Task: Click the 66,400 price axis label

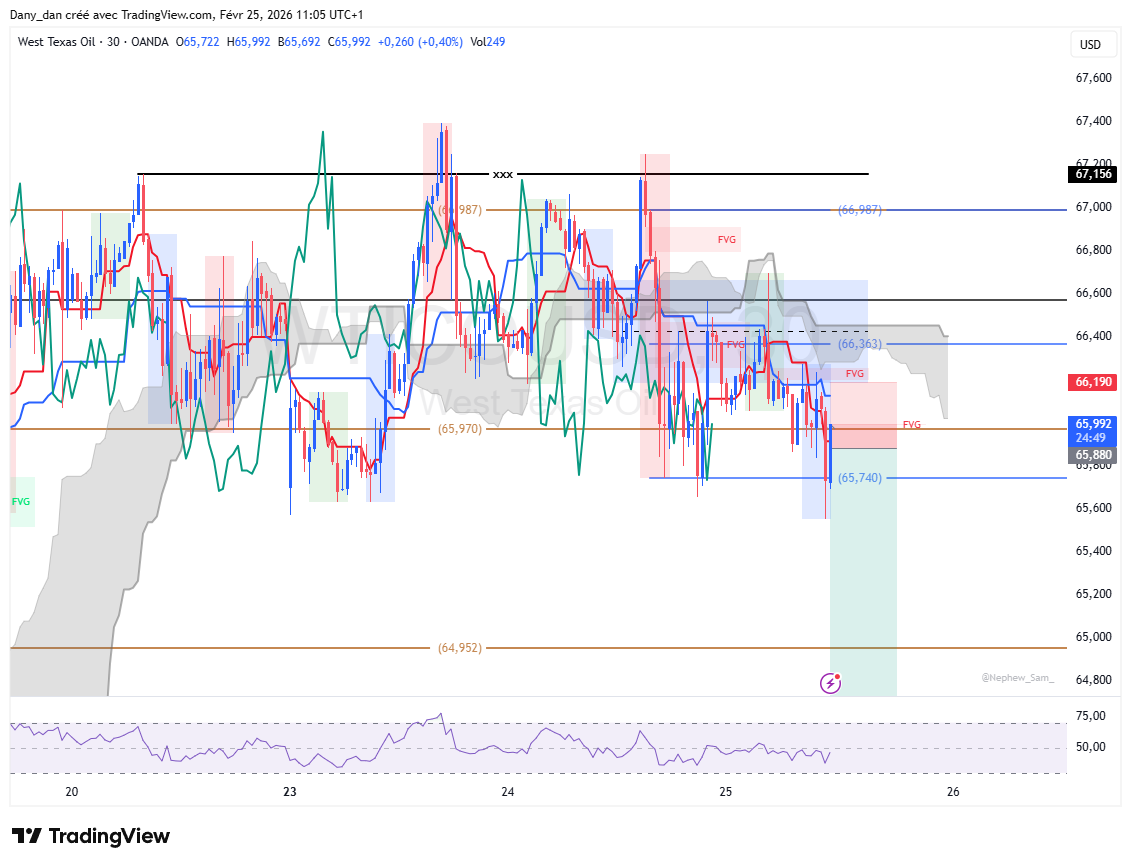Action: 1093,336
